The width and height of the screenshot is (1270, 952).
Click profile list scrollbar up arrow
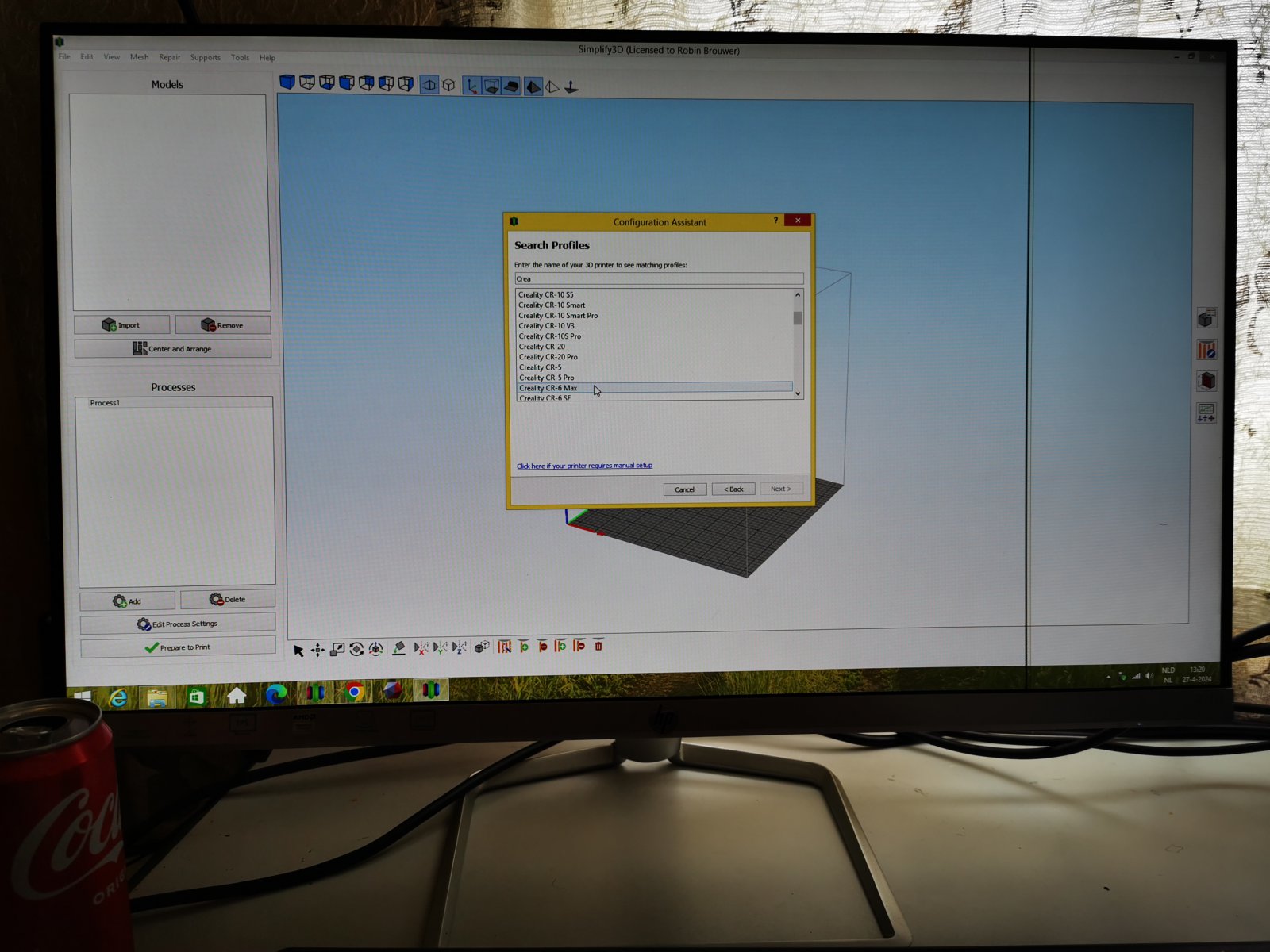tap(798, 294)
